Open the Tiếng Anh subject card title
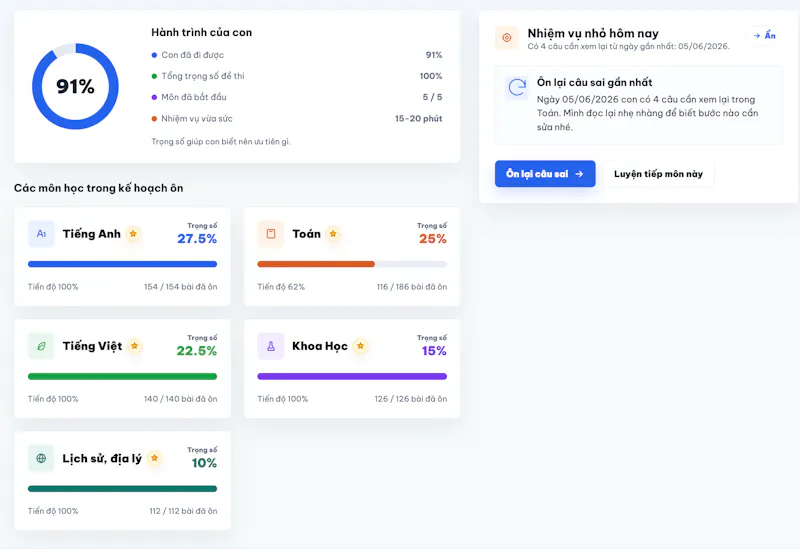Viewport: 800px width, 549px height. 92,234
